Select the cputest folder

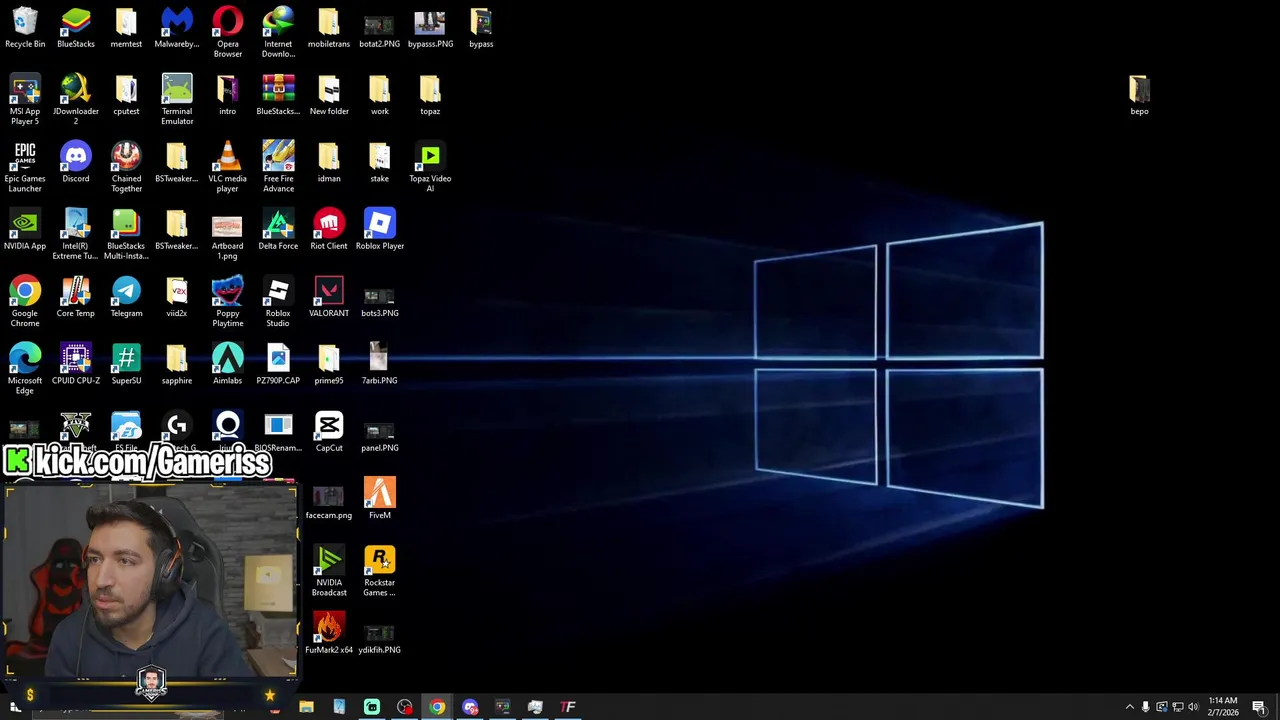126,95
